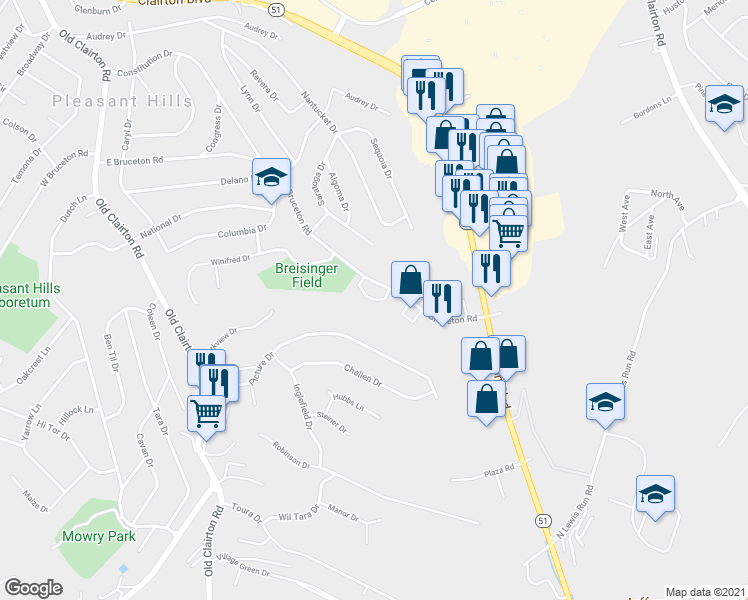Click the Mowry Park label
Image resolution: width=748 pixels, height=600 pixels.
(x=99, y=536)
